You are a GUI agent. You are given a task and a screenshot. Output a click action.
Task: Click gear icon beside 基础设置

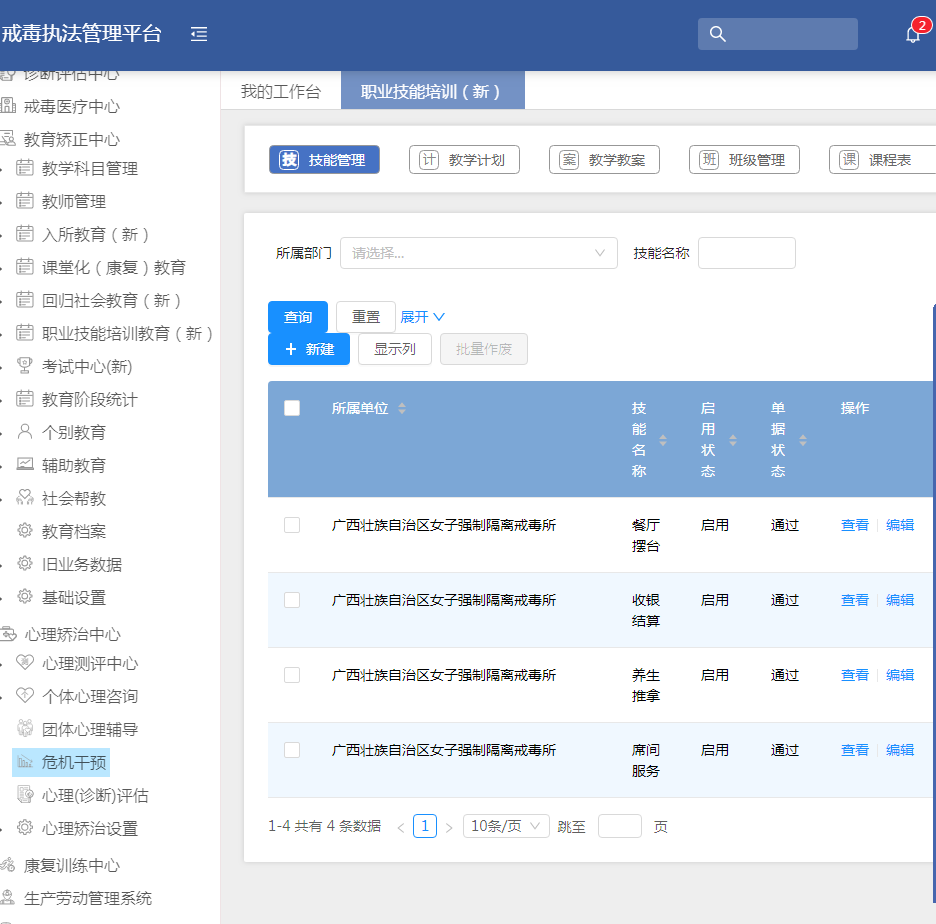[x=24, y=596]
